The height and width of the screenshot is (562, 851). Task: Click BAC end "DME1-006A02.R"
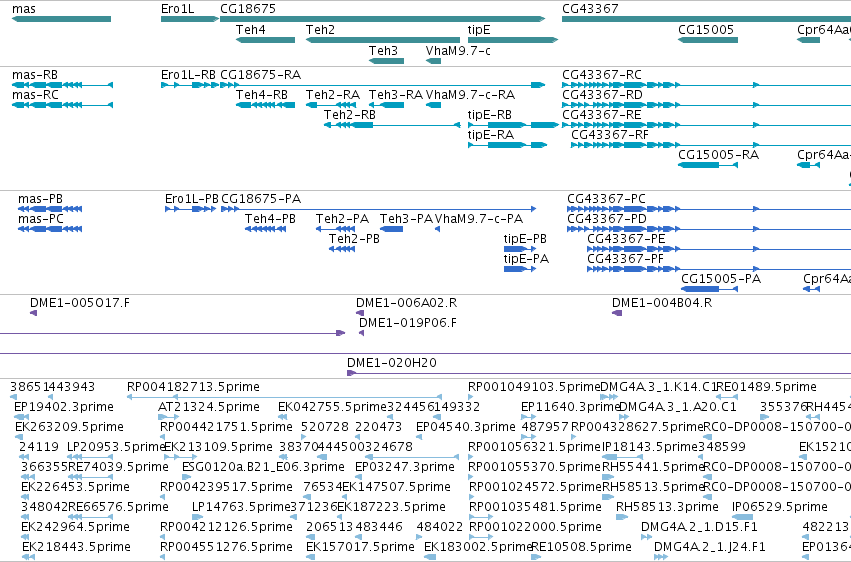[x=407, y=303]
